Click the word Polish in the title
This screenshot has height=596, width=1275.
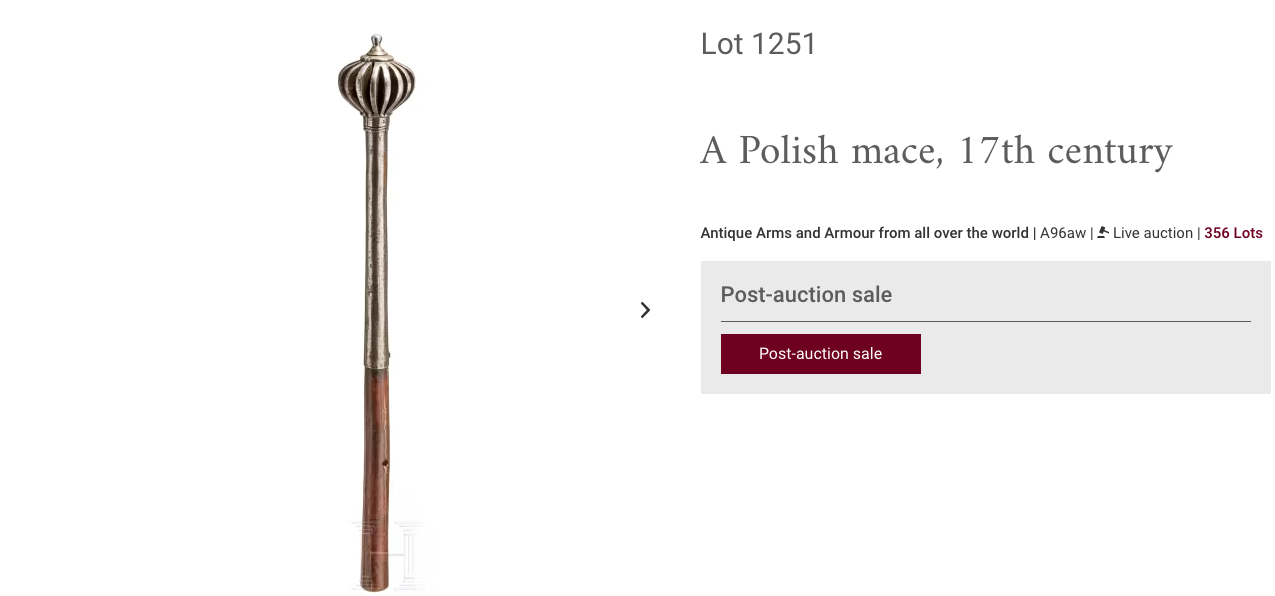788,151
